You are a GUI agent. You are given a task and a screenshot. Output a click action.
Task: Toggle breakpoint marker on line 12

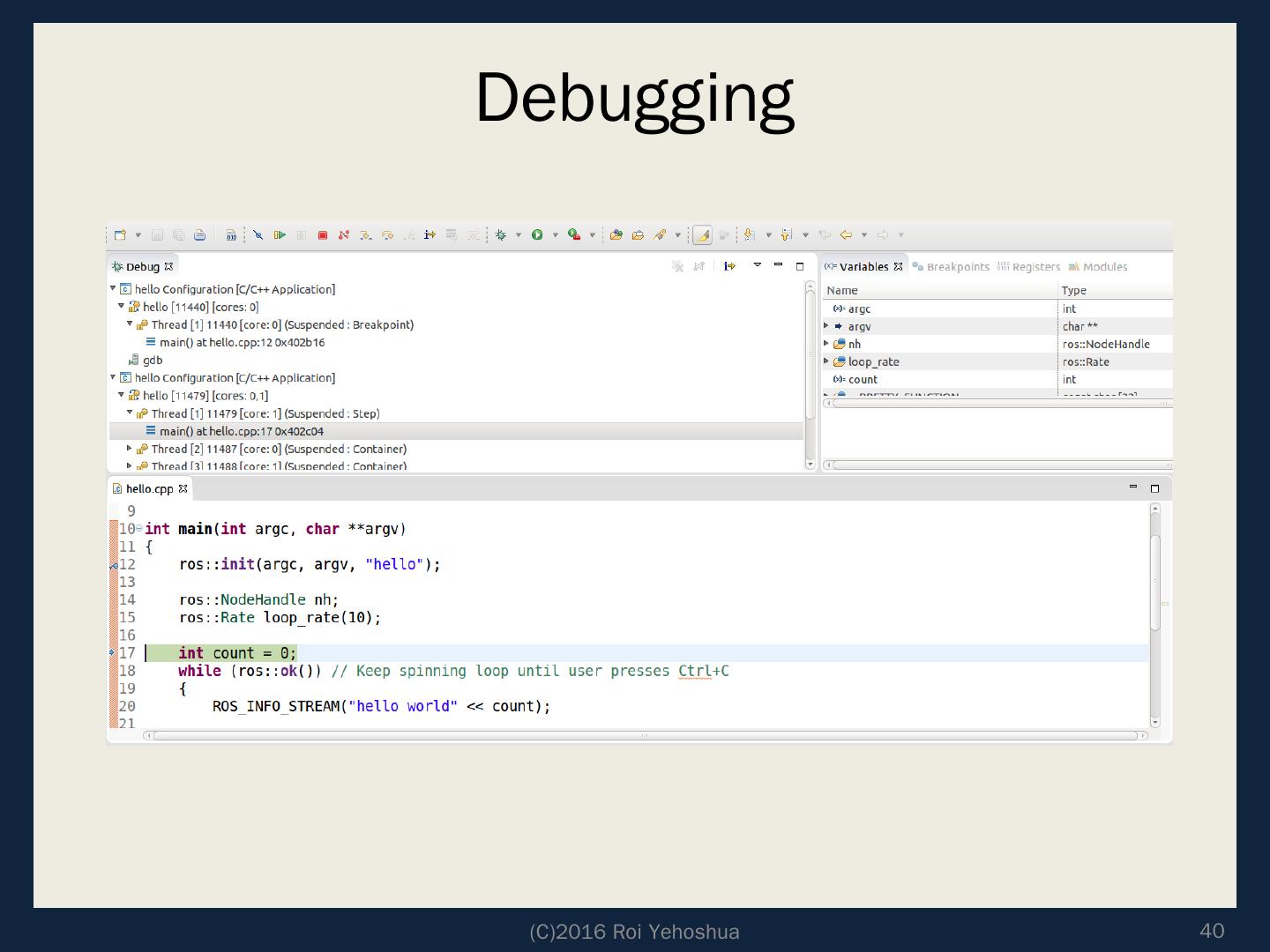(x=114, y=566)
